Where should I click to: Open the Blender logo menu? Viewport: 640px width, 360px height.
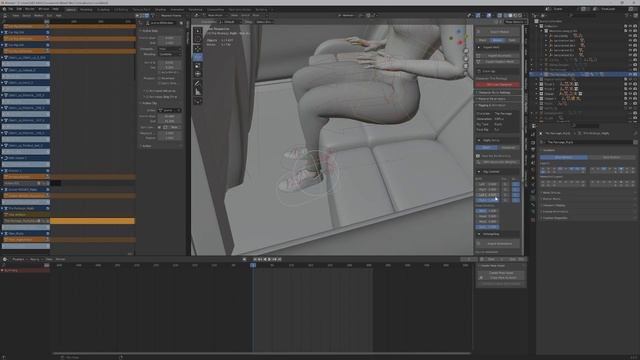[4, 9]
